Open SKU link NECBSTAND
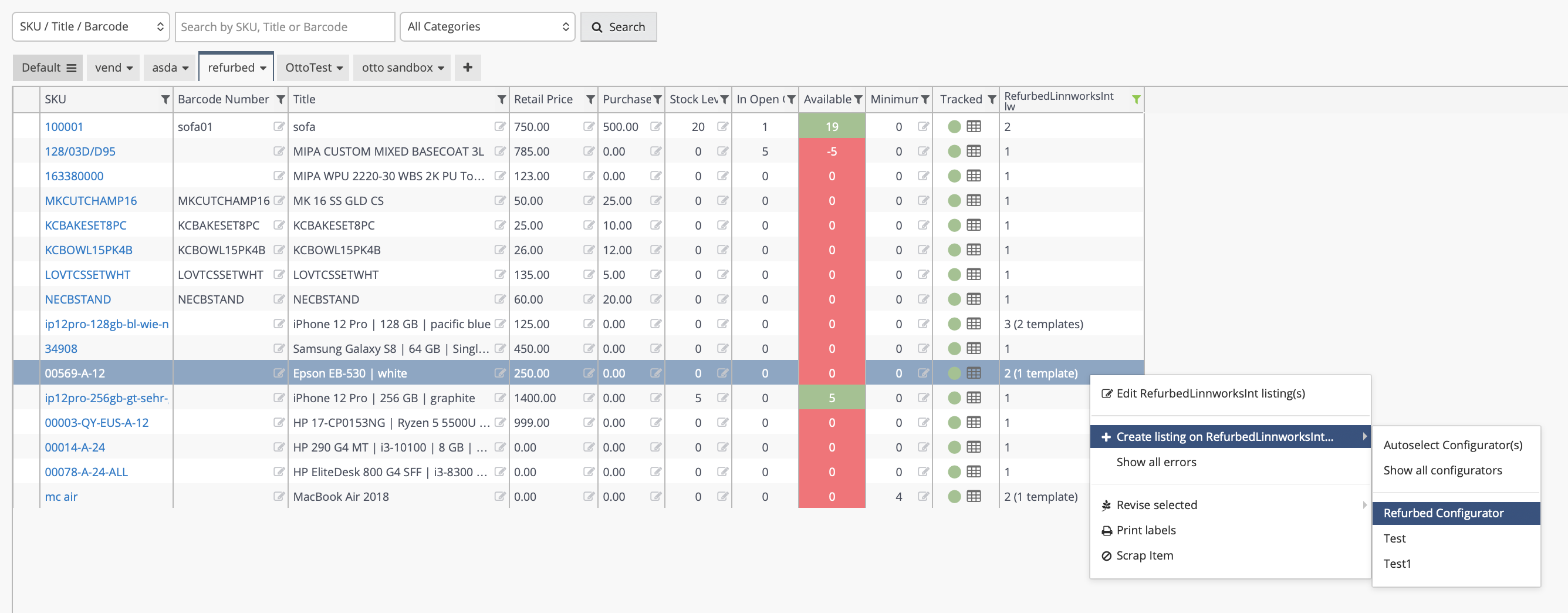This screenshot has width=1568, height=613. 78,299
